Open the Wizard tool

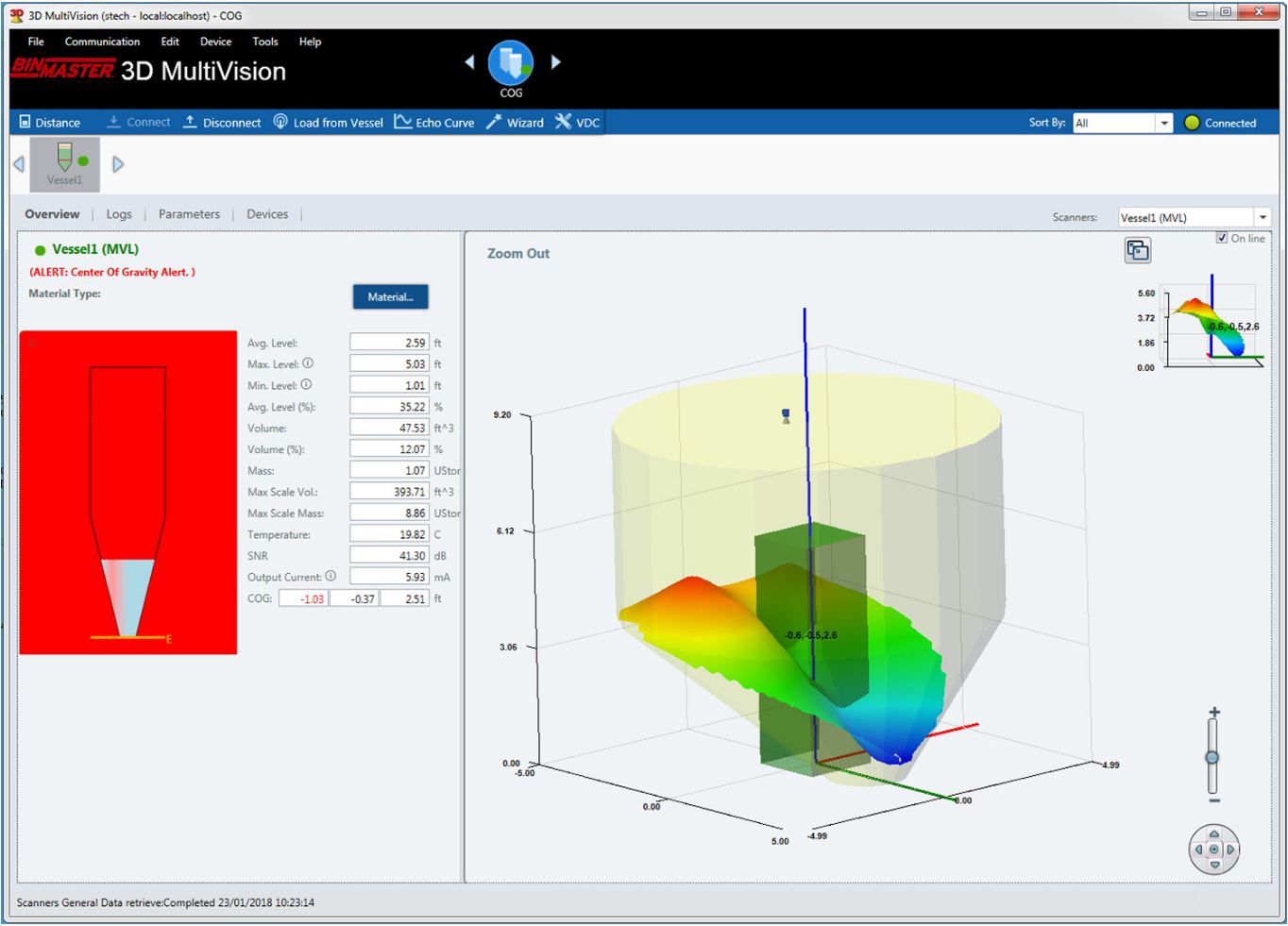tap(515, 122)
